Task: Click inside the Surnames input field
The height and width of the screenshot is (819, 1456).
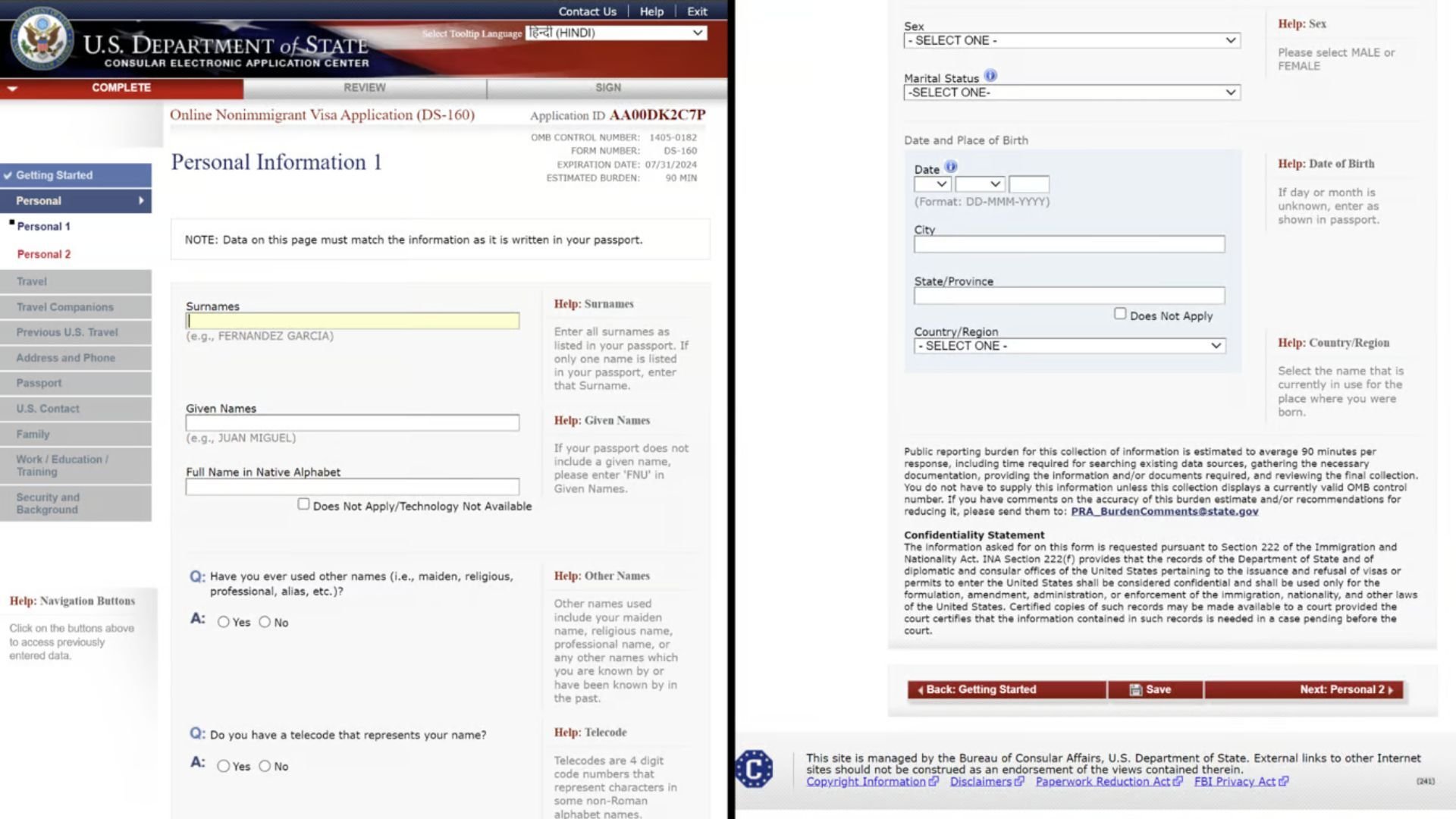Action: 352,320
